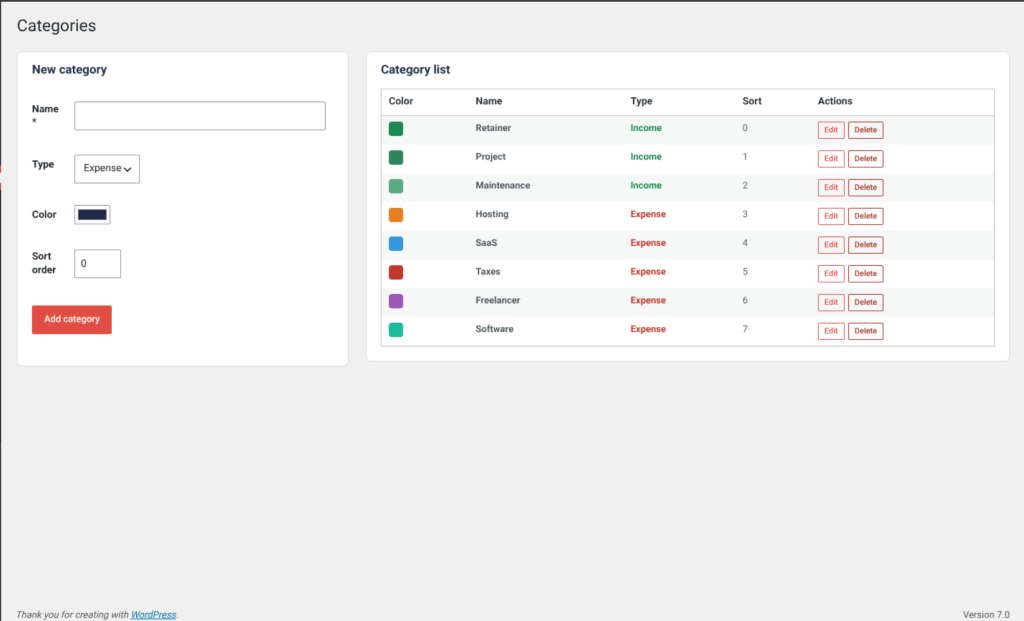Open the WordPress footer link
This screenshot has height=621, width=1024.
(153, 614)
